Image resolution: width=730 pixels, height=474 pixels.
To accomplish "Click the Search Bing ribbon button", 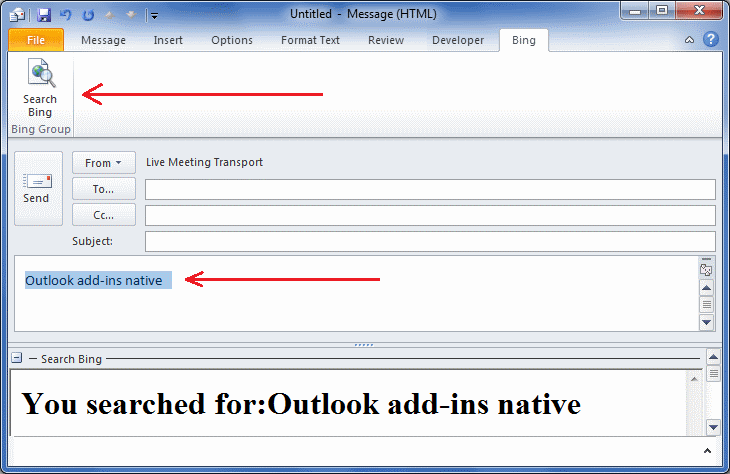I will [40, 88].
